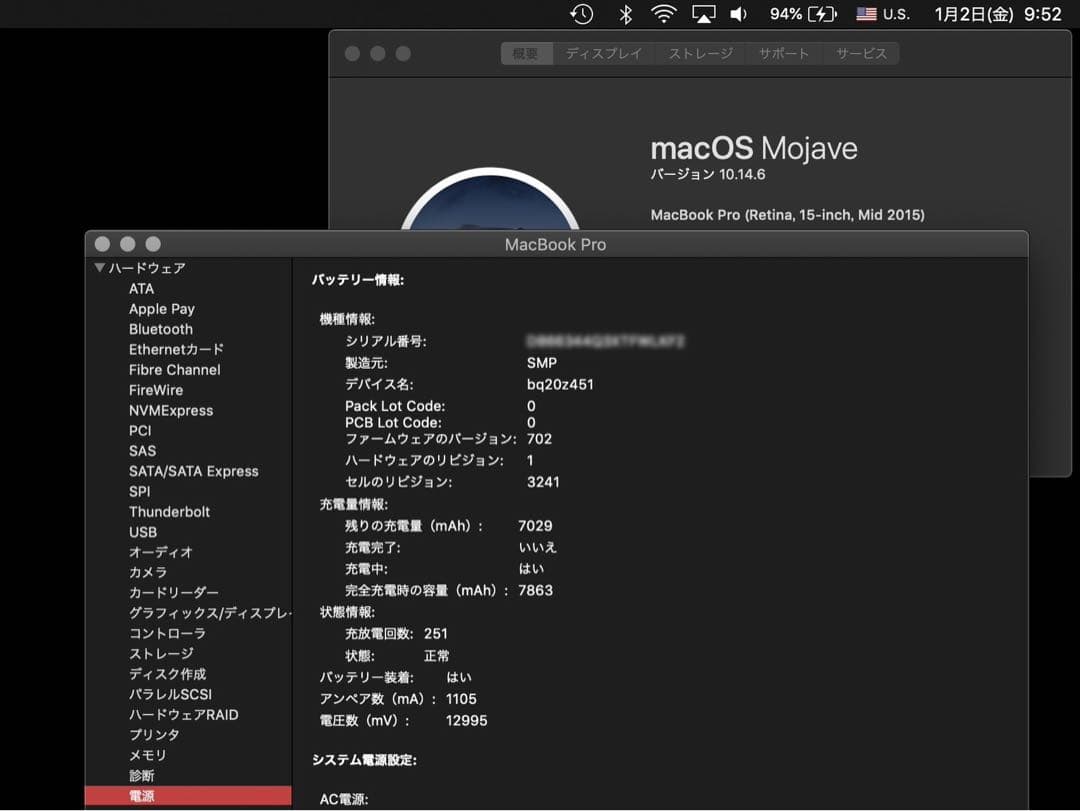Open the screen mirroring menu
The width and height of the screenshot is (1080, 811).
tap(701, 14)
